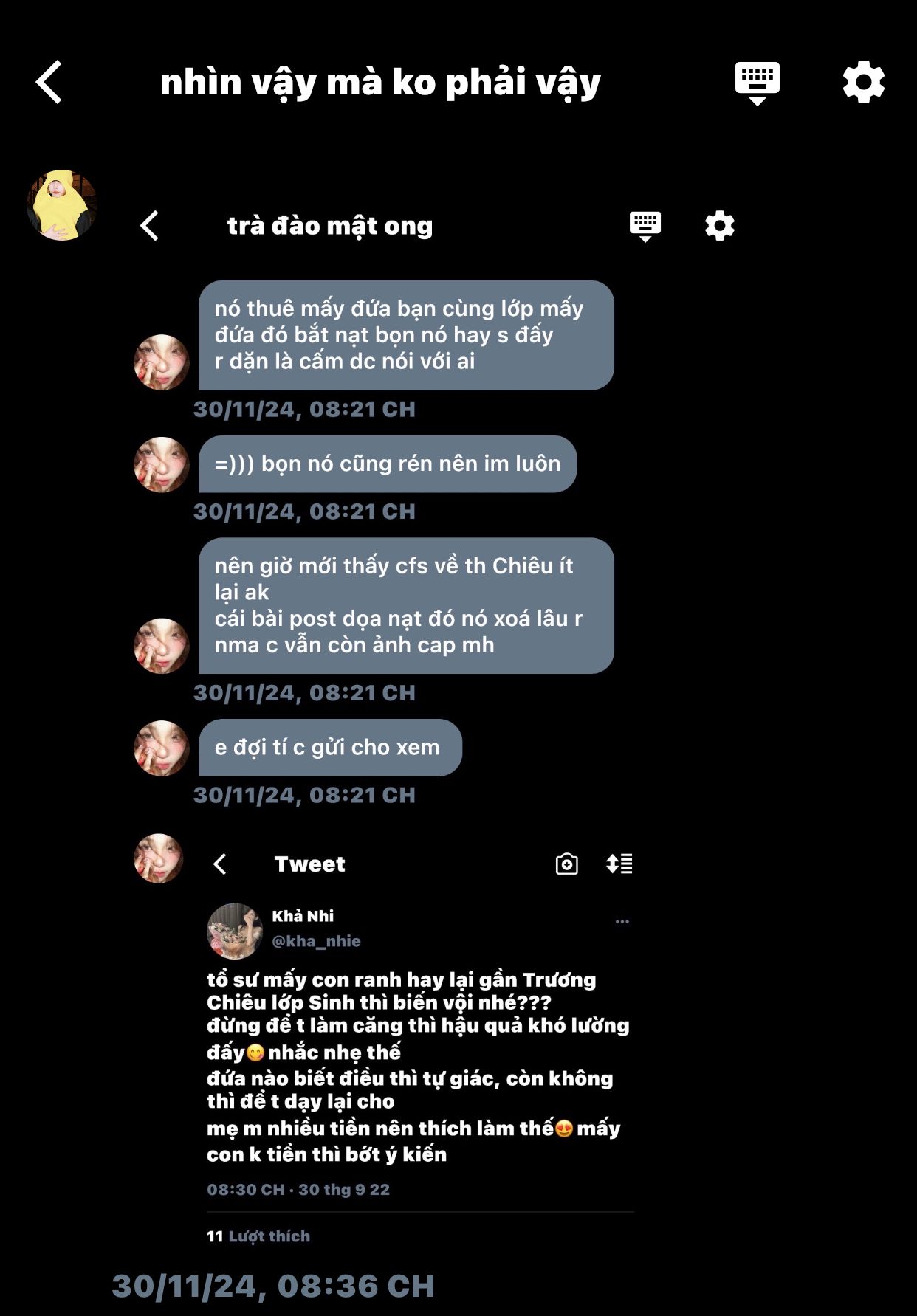
Task: Tap back arrow next to 'Tweet' title
Action: click(x=220, y=864)
